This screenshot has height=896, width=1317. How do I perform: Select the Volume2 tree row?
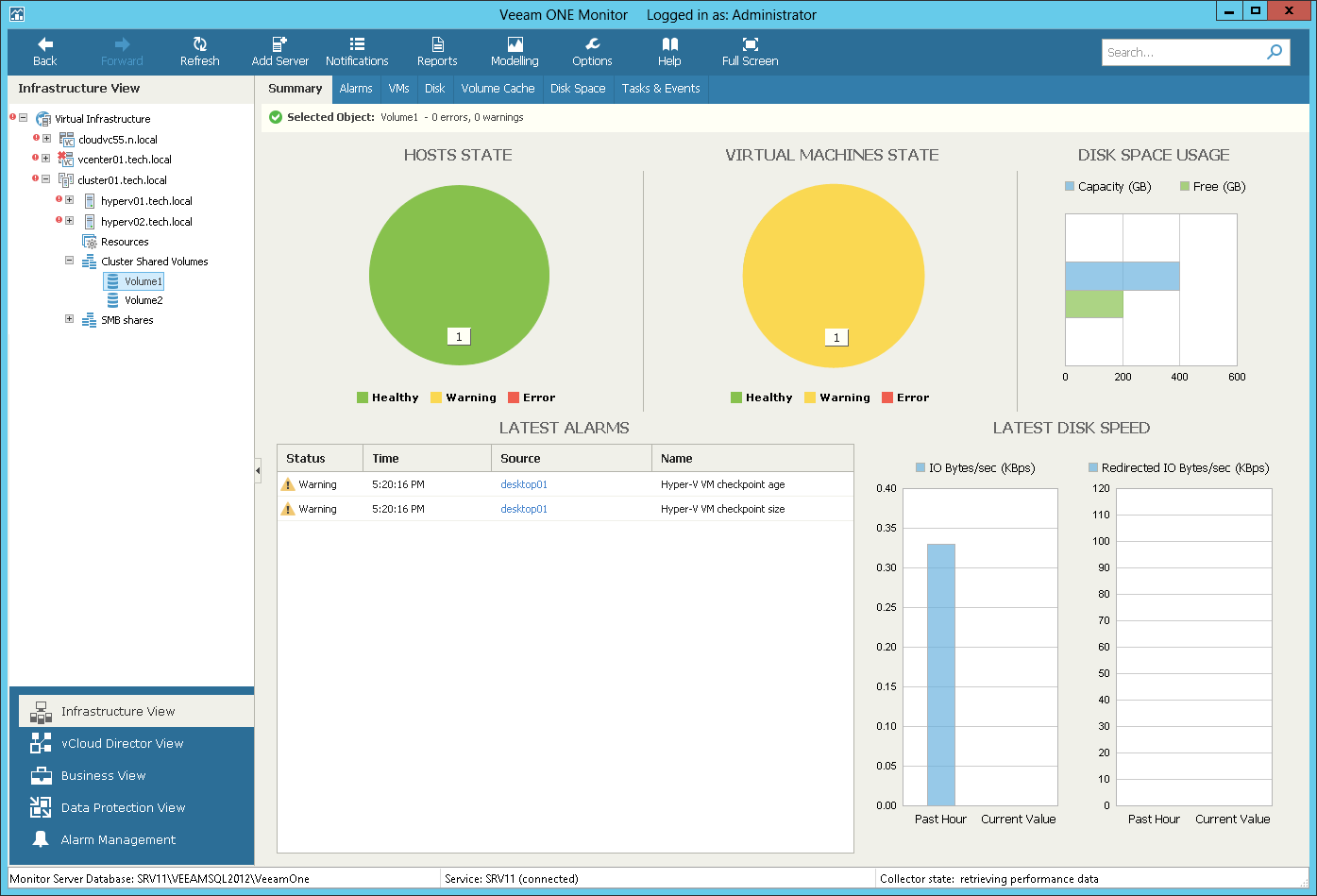pyautogui.click(x=134, y=300)
